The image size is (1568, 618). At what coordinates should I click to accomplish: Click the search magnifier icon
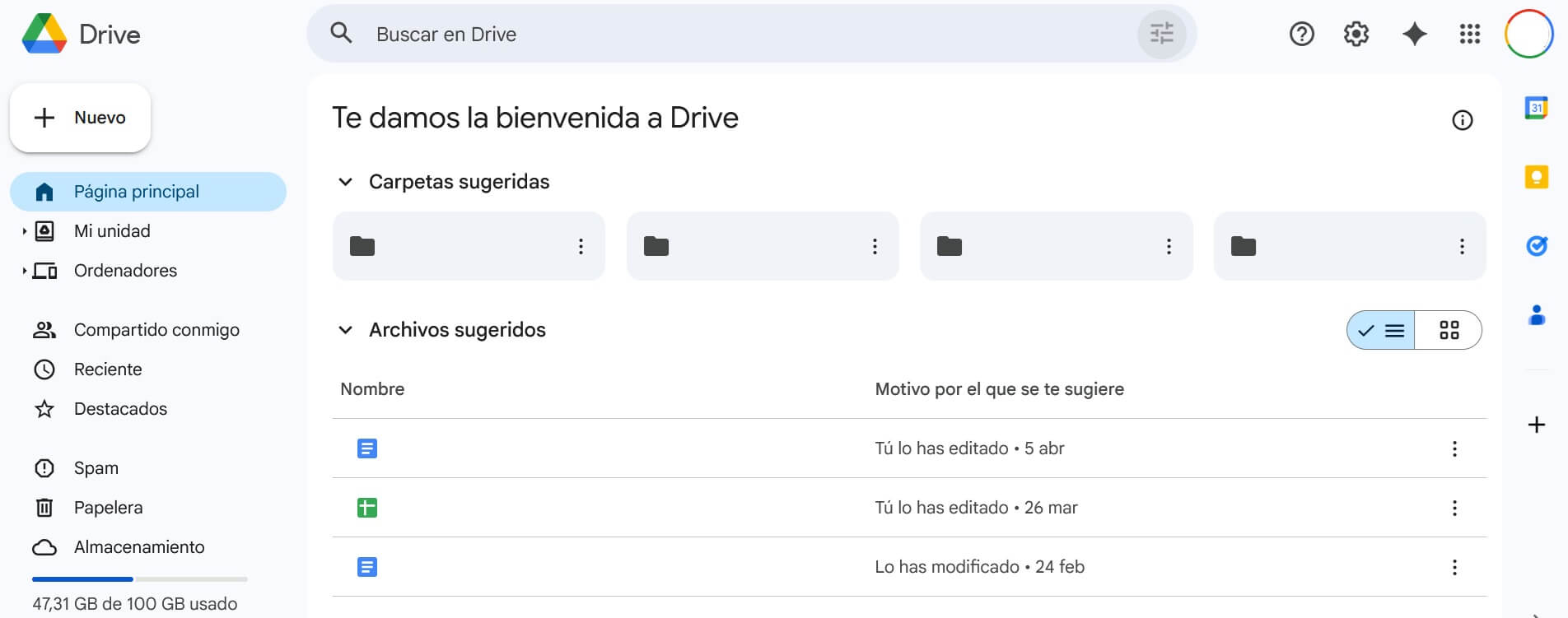(341, 34)
